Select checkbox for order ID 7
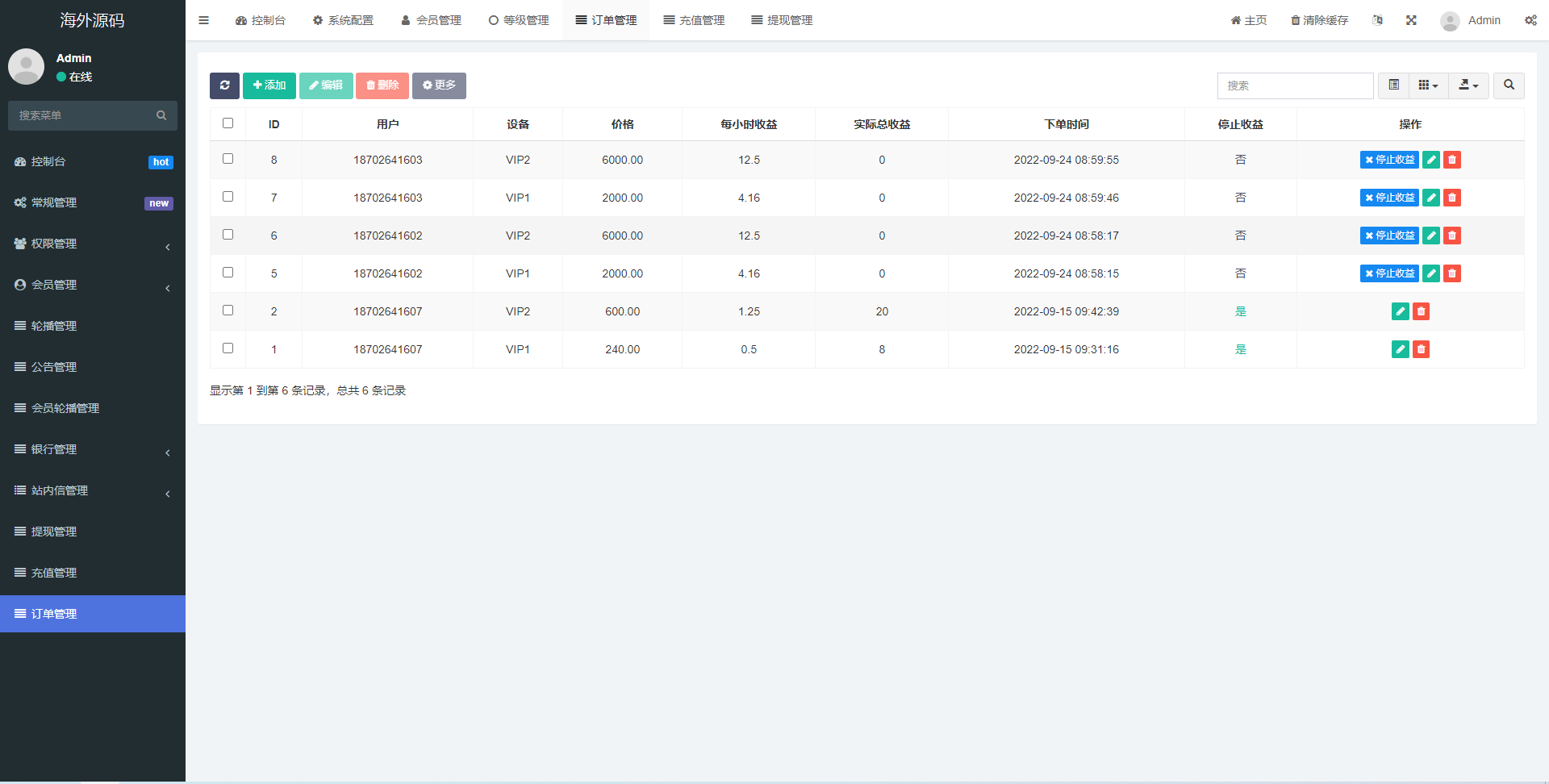 point(228,197)
